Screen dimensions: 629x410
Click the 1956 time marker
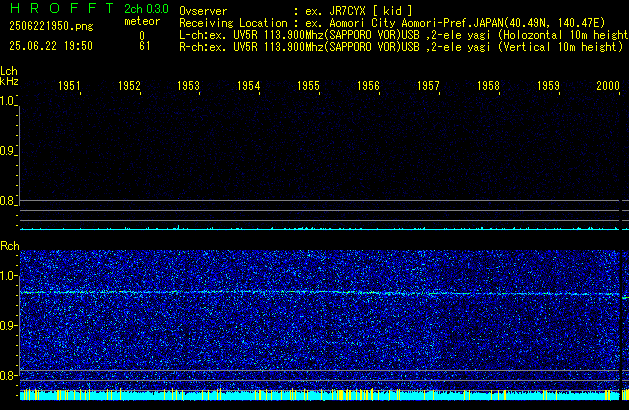coord(368,86)
